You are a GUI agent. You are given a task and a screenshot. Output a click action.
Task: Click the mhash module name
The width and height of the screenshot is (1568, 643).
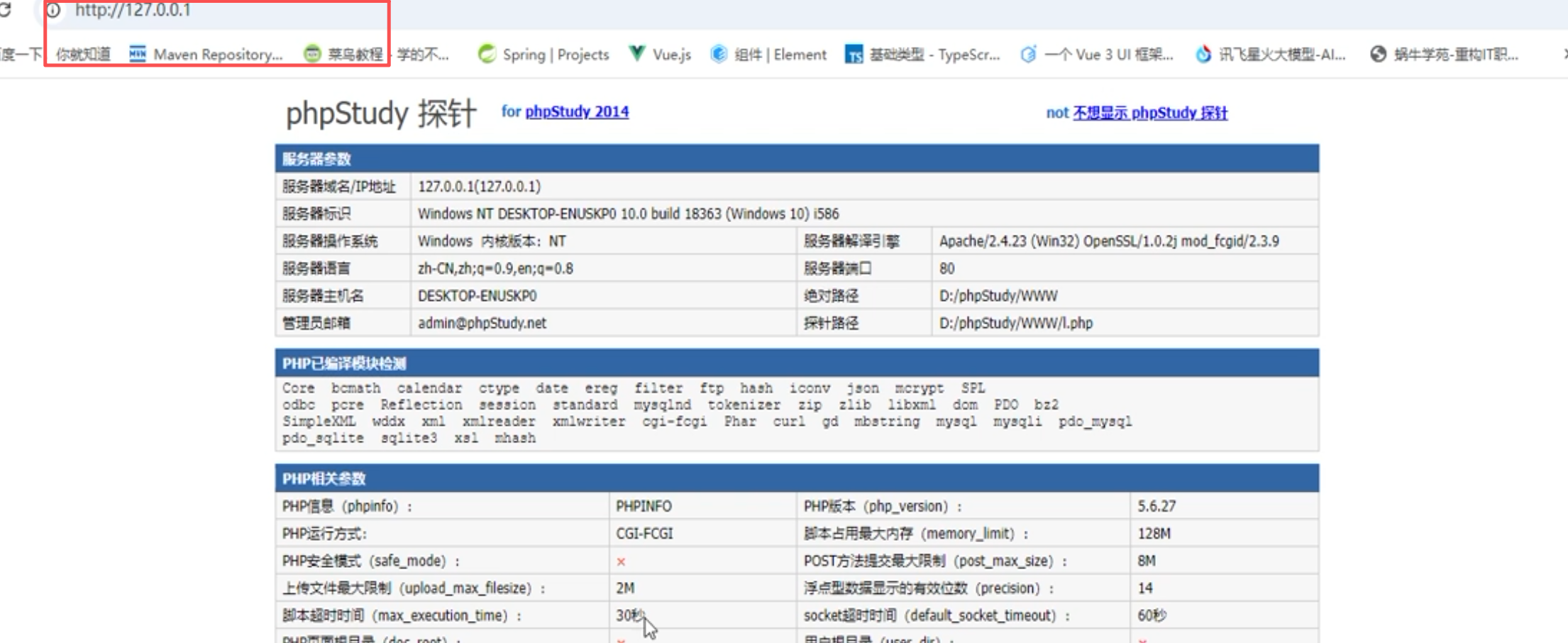[x=515, y=438]
